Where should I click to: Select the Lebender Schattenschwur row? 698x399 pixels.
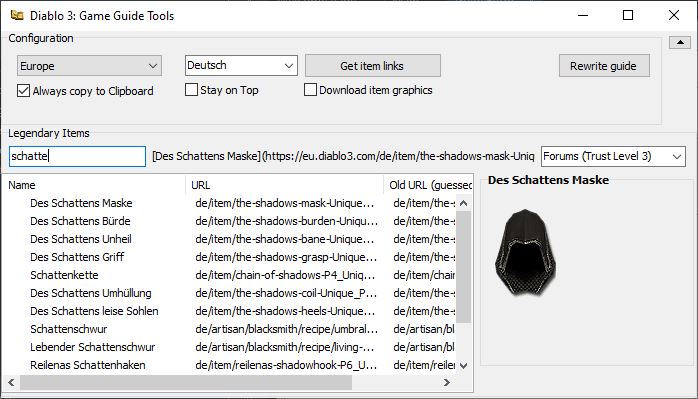coord(93,347)
